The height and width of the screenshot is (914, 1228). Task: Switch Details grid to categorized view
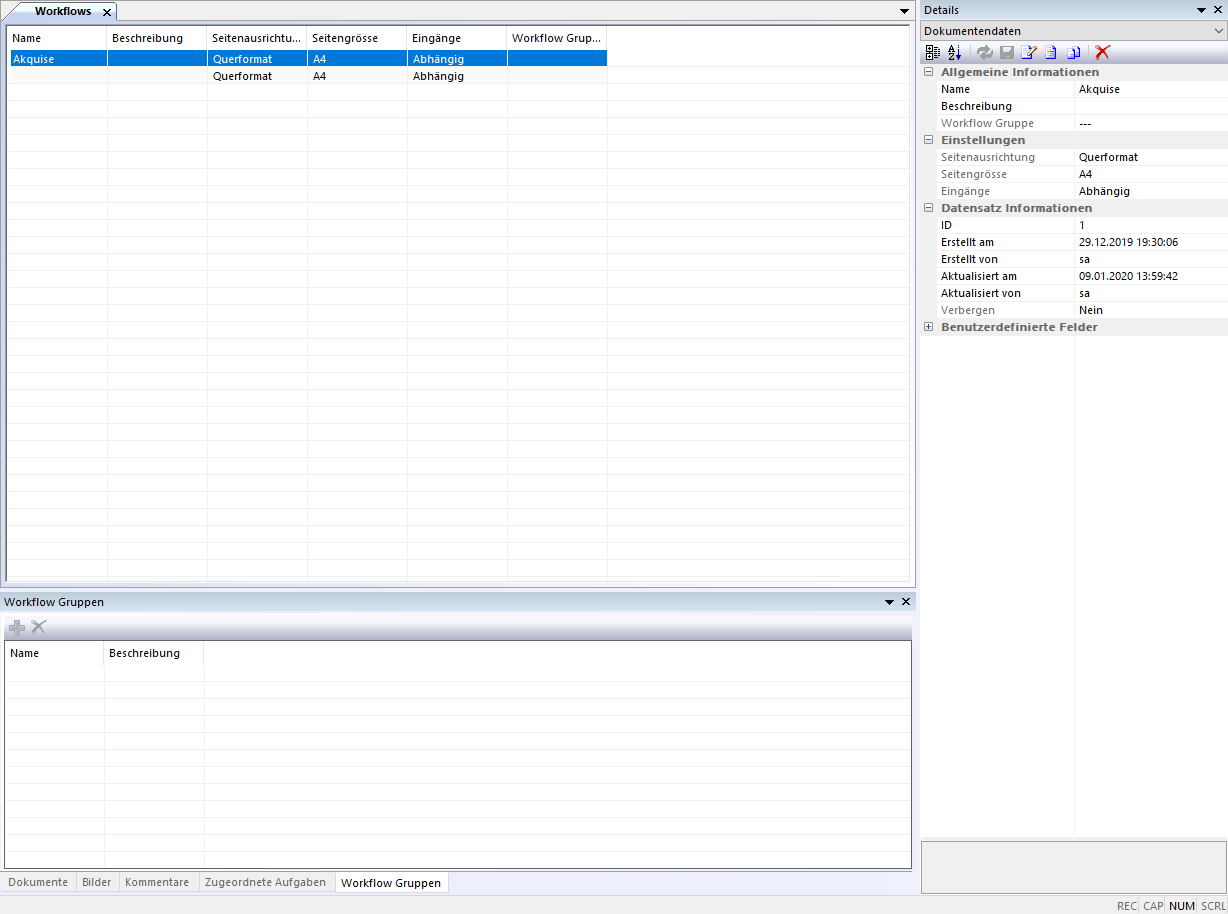pyautogui.click(x=933, y=52)
